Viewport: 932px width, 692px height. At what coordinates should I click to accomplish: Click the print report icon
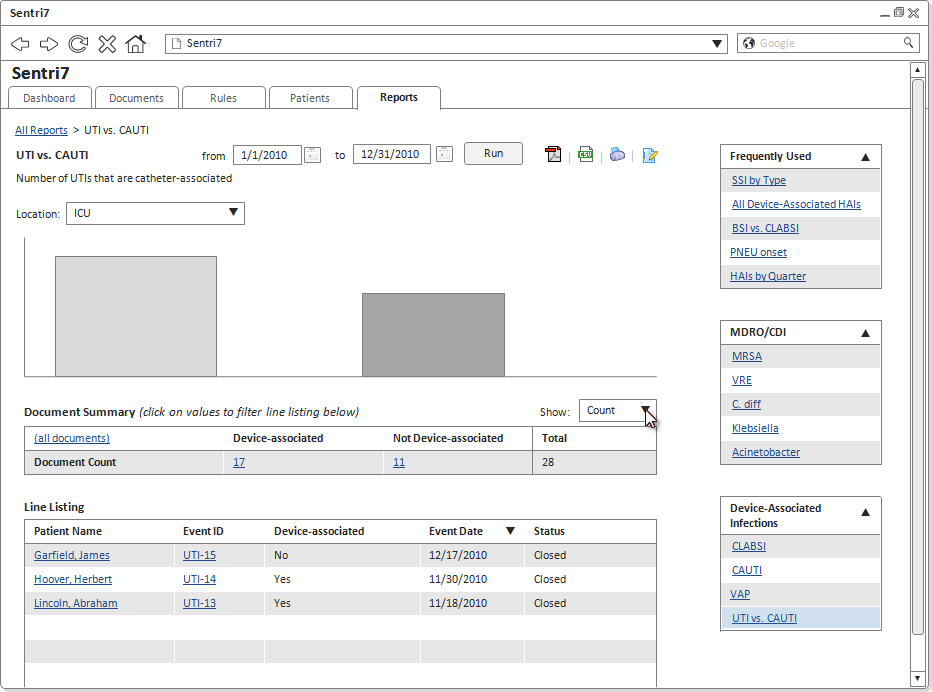pos(617,154)
